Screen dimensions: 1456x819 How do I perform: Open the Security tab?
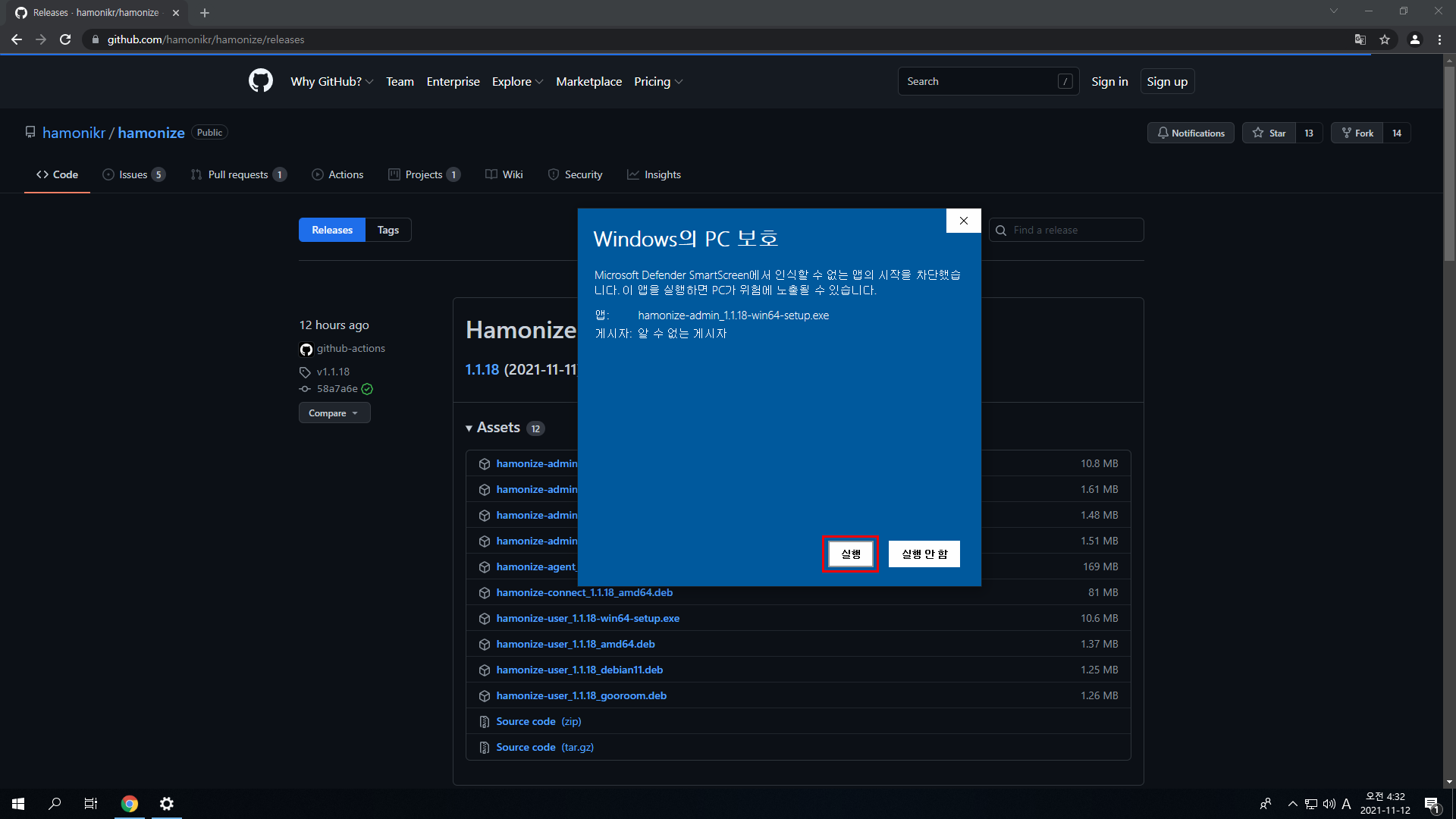coord(575,174)
